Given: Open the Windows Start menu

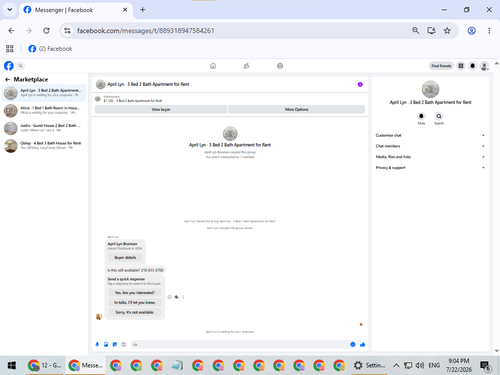Looking at the screenshot, I should (12, 366).
